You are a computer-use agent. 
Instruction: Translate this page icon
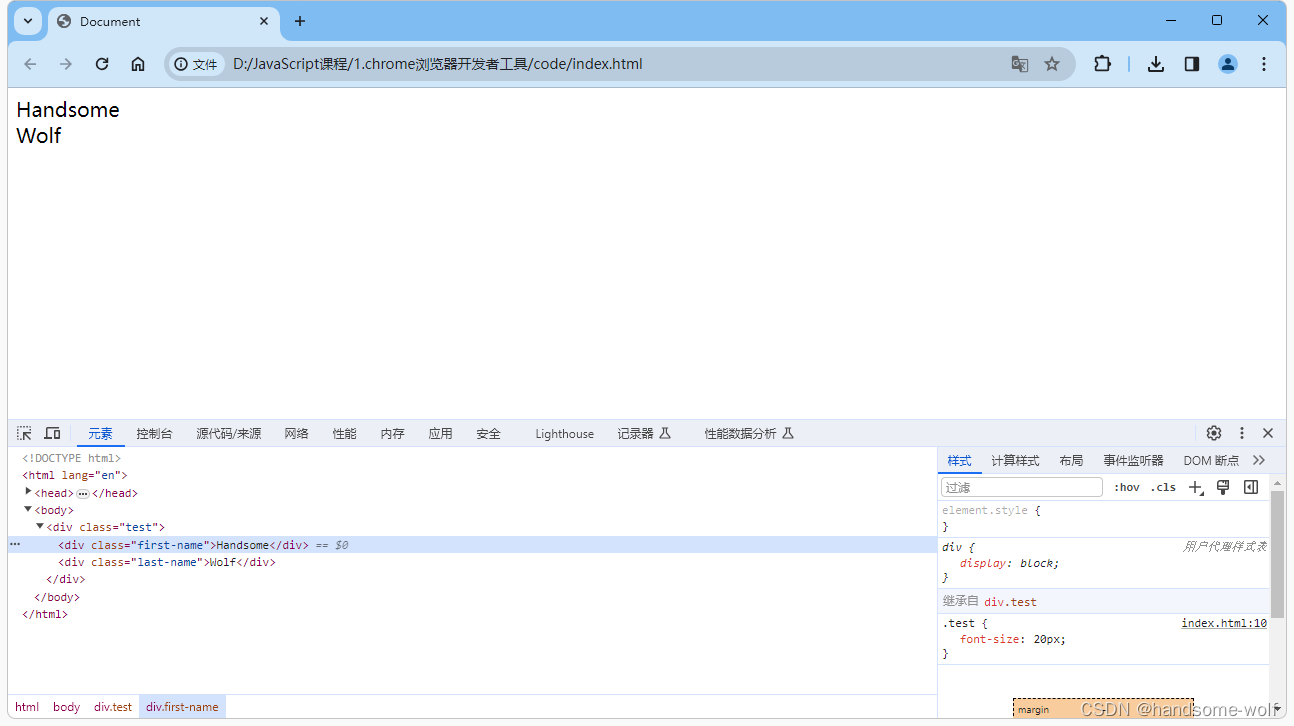tap(1019, 64)
